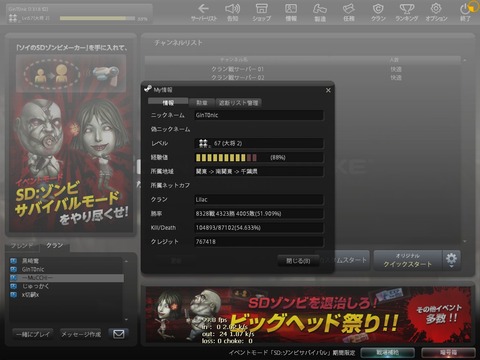Image resolution: width=480 pixels, height=360 pixels.
Task: Open the 告知 announcements megaphone icon
Action: 232,13
